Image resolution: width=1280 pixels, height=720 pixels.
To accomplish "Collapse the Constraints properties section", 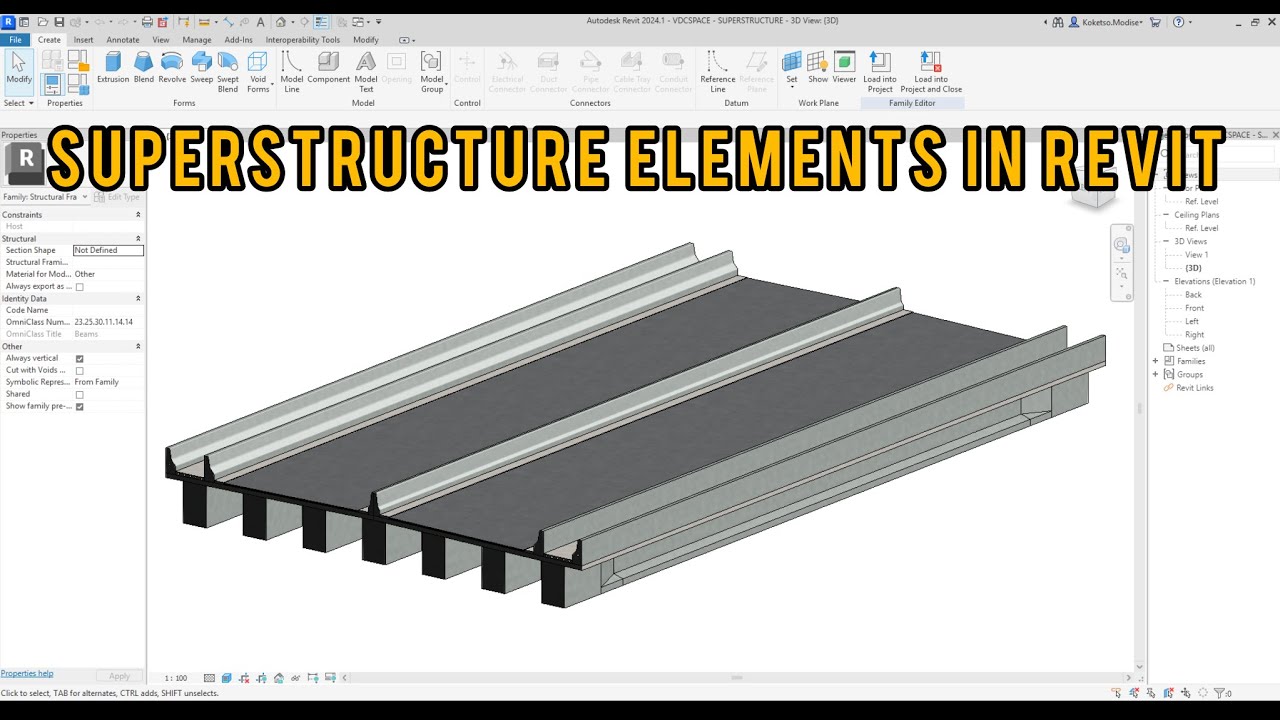I will tap(138, 215).
